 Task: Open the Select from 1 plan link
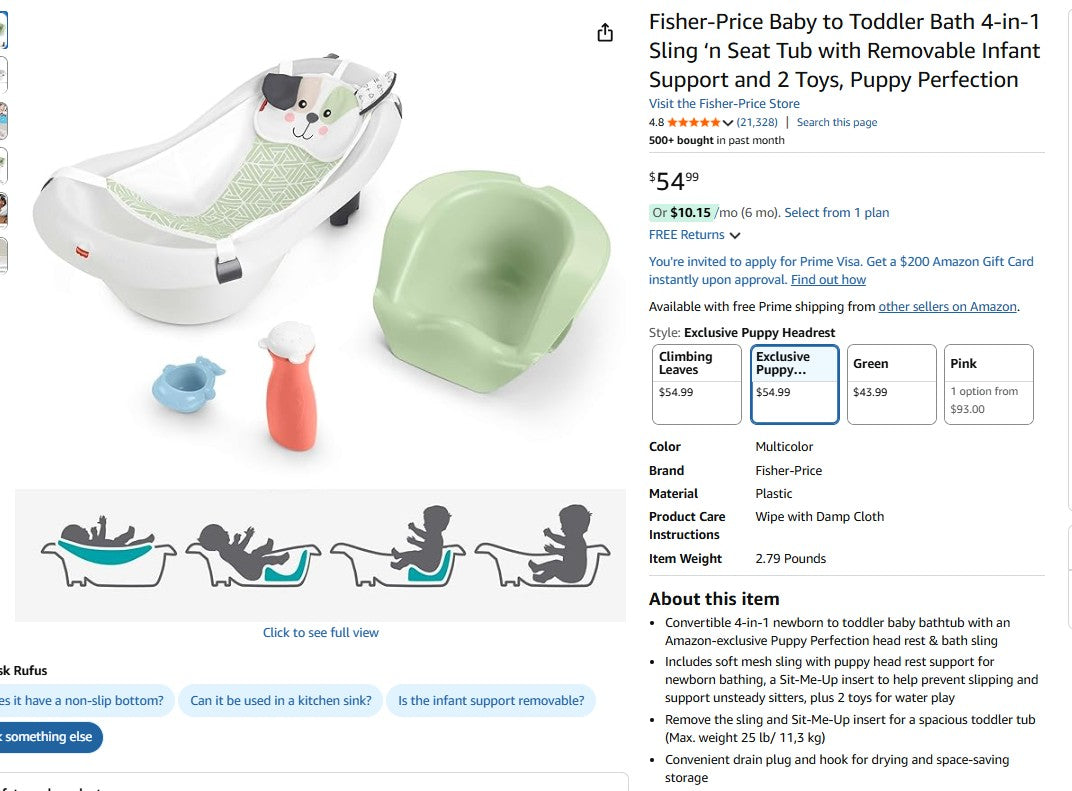(x=836, y=213)
